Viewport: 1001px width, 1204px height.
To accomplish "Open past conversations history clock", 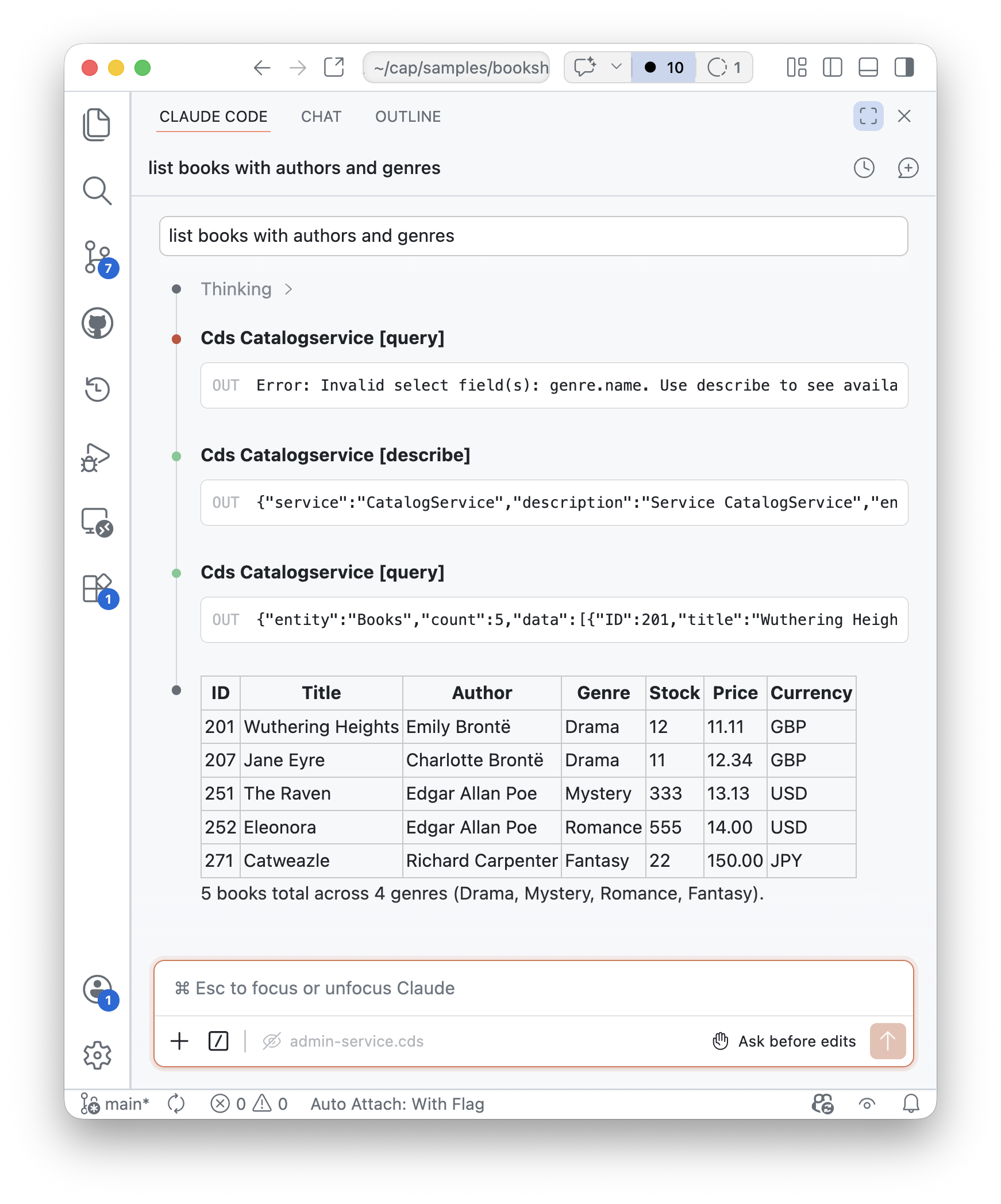I will click(864, 168).
